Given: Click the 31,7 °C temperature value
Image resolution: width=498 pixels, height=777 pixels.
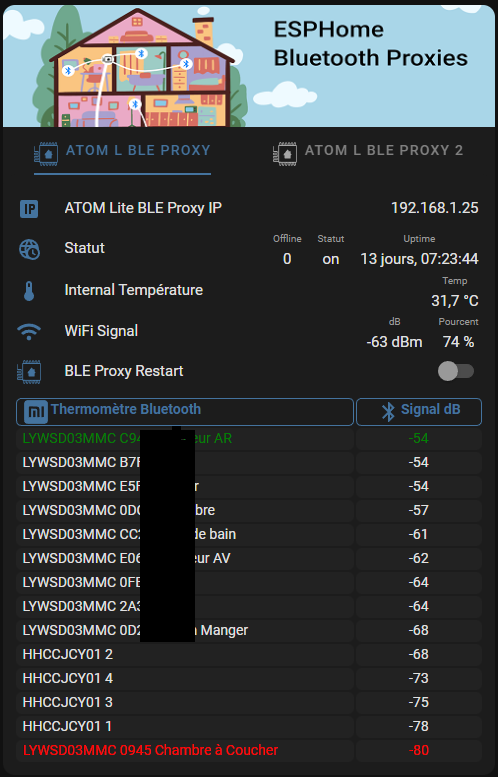Looking at the screenshot, I should [454, 300].
